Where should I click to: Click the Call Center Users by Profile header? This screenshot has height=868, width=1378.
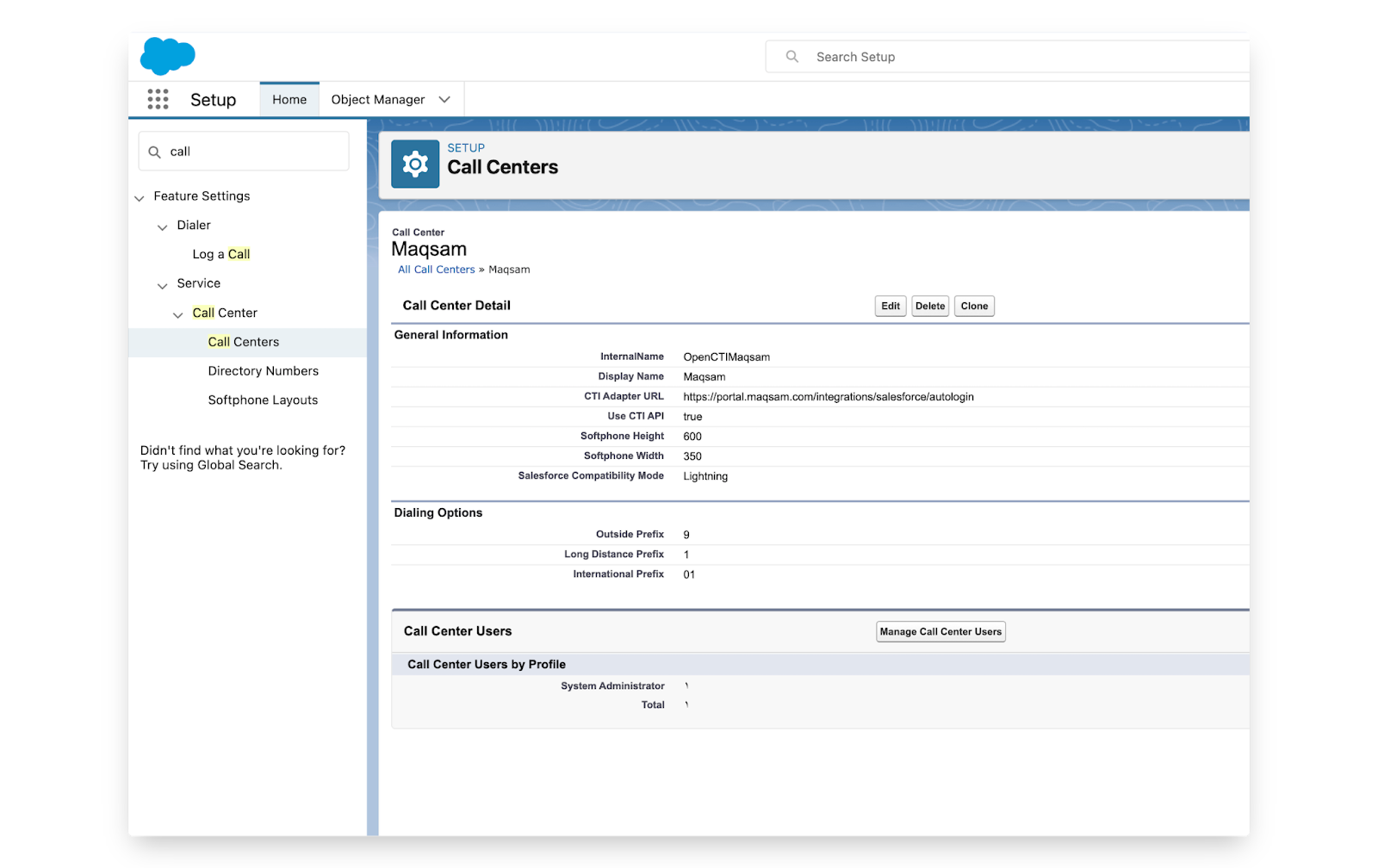pos(487,665)
